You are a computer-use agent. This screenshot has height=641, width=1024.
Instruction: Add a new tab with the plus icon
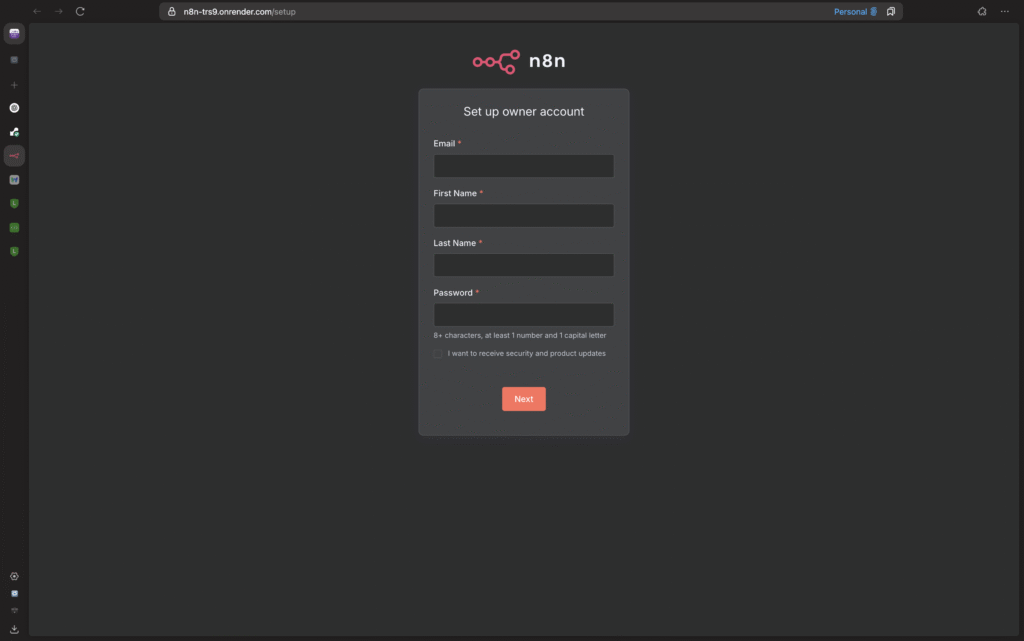coord(14,85)
